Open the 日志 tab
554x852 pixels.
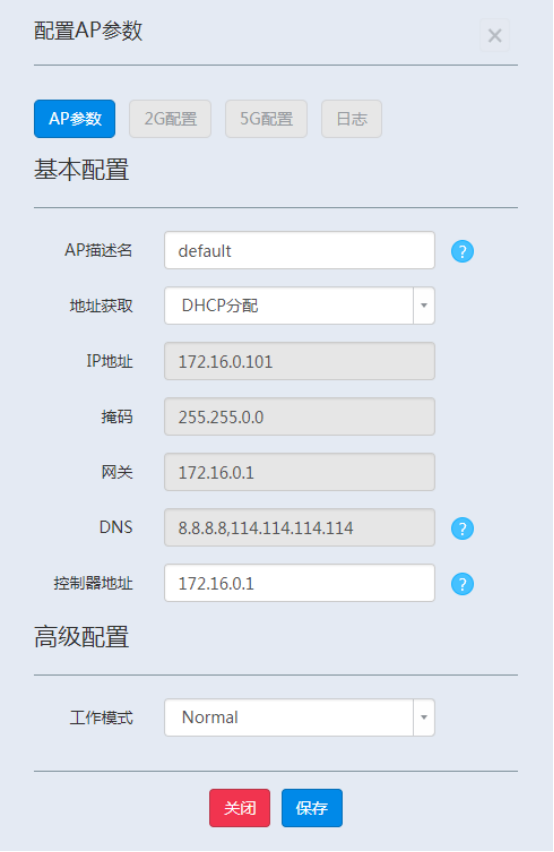point(351,119)
